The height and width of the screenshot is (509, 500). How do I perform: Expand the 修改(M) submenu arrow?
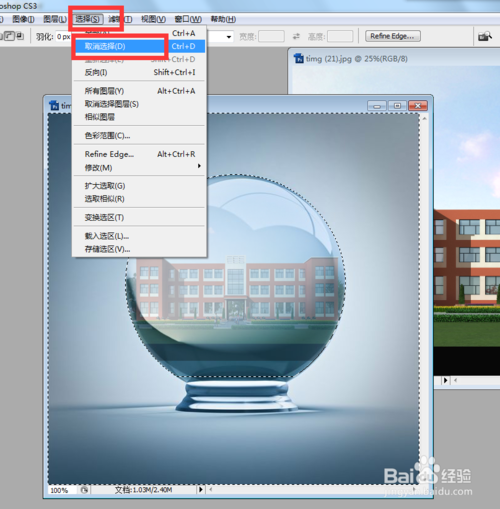(x=199, y=166)
